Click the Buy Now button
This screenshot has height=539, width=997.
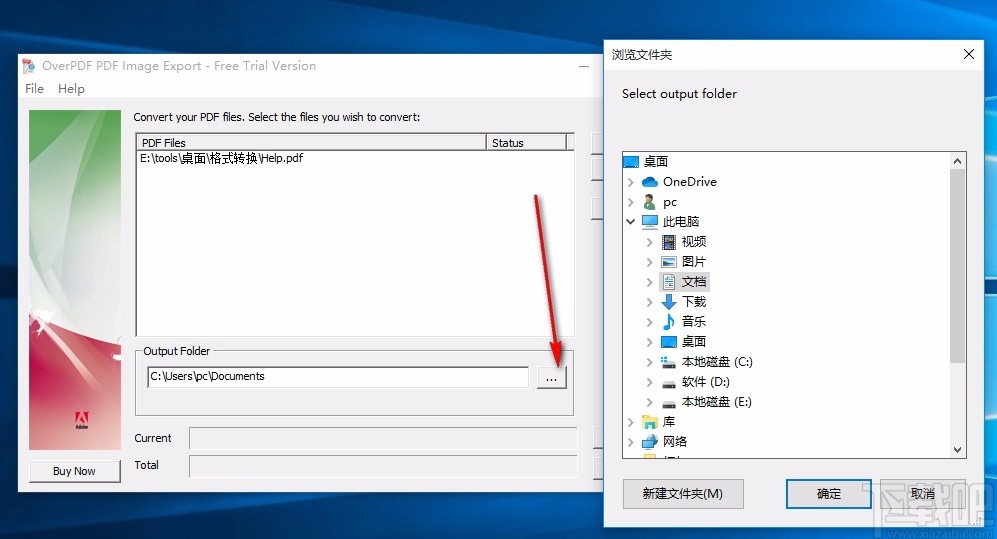(74, 471)
